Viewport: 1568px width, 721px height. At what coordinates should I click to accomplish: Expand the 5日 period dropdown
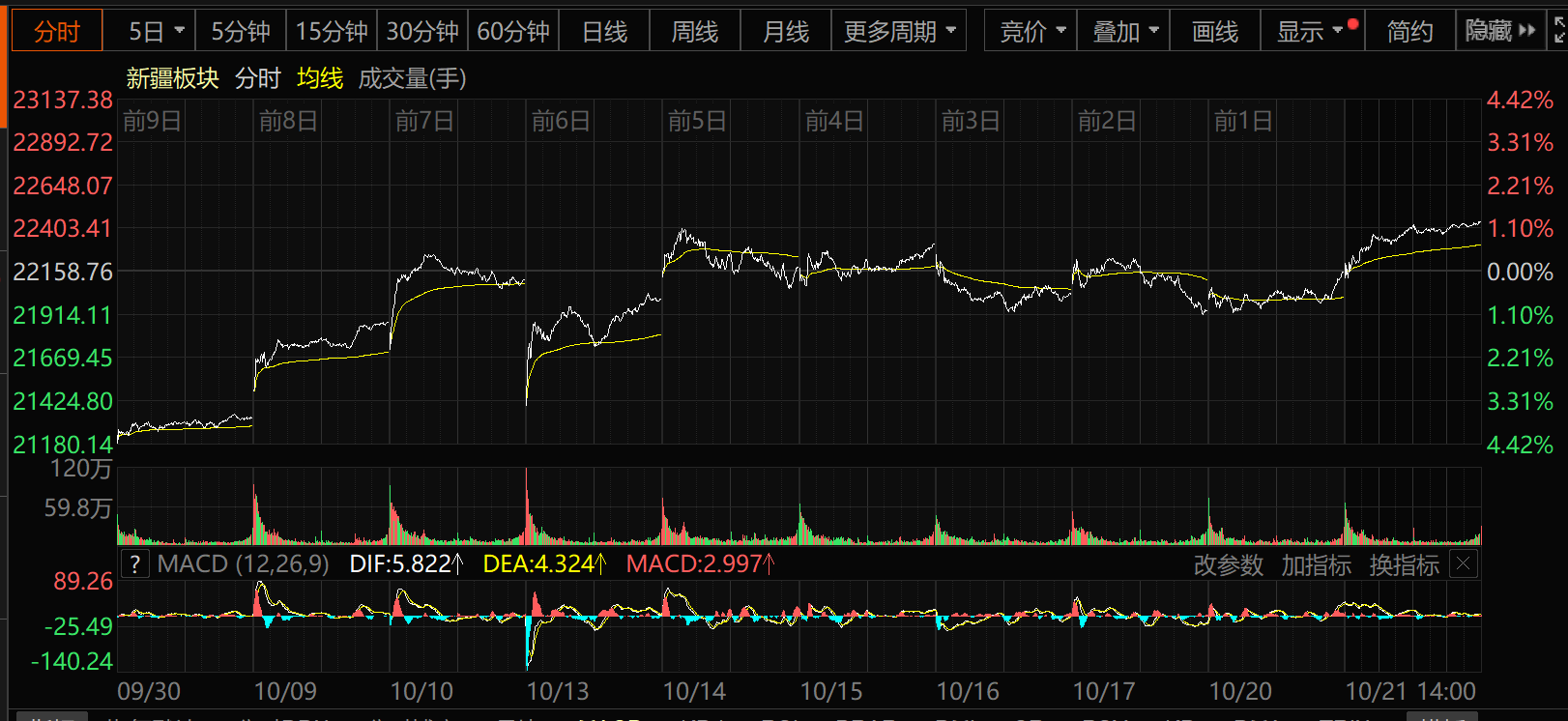[x=156, y=32]
